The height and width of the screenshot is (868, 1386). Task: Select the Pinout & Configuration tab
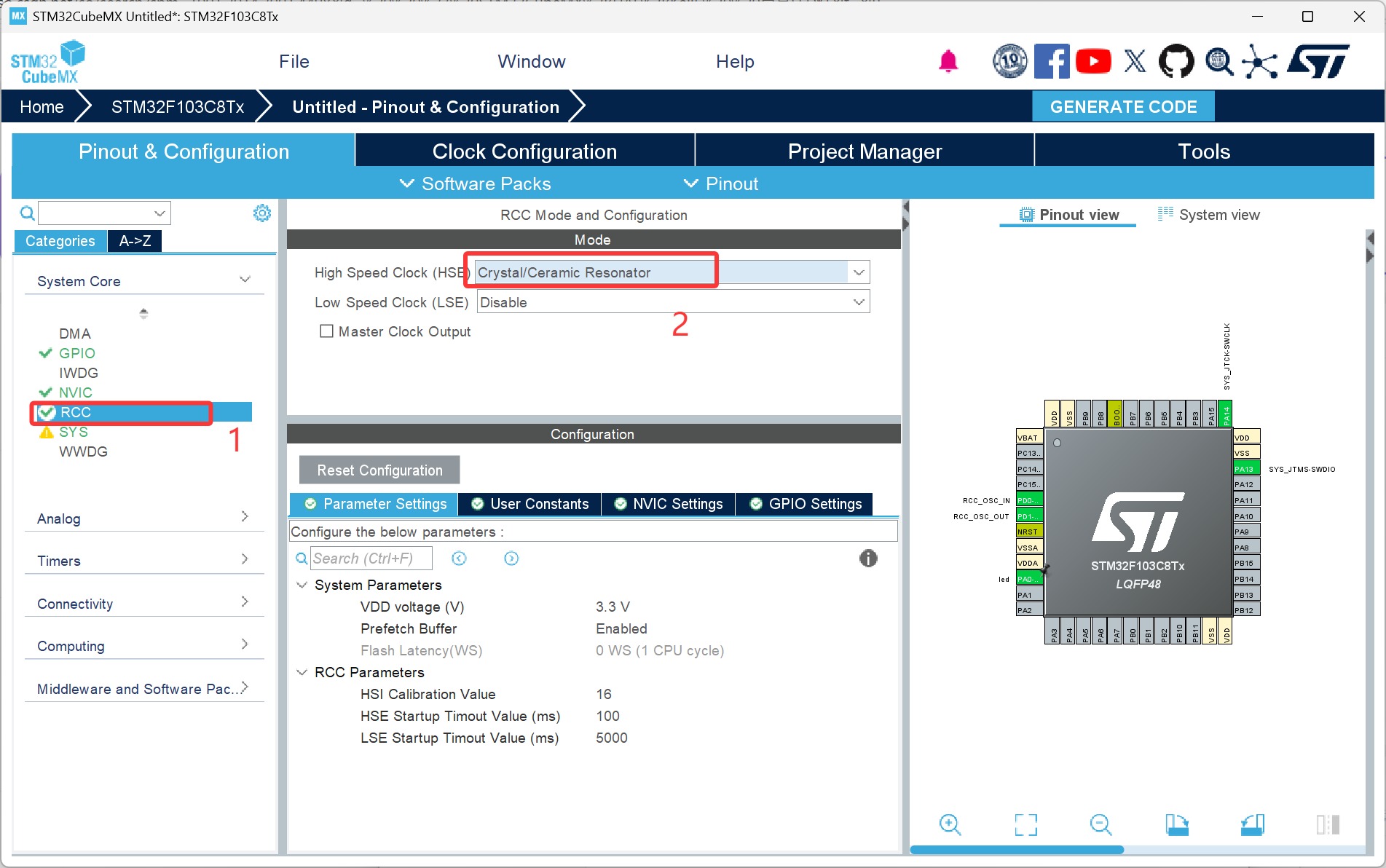point(184,151)
